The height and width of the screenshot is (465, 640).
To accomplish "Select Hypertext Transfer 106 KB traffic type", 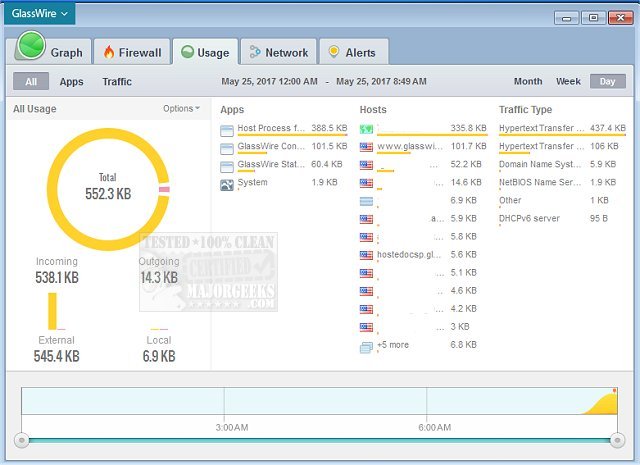I will 562,147.
